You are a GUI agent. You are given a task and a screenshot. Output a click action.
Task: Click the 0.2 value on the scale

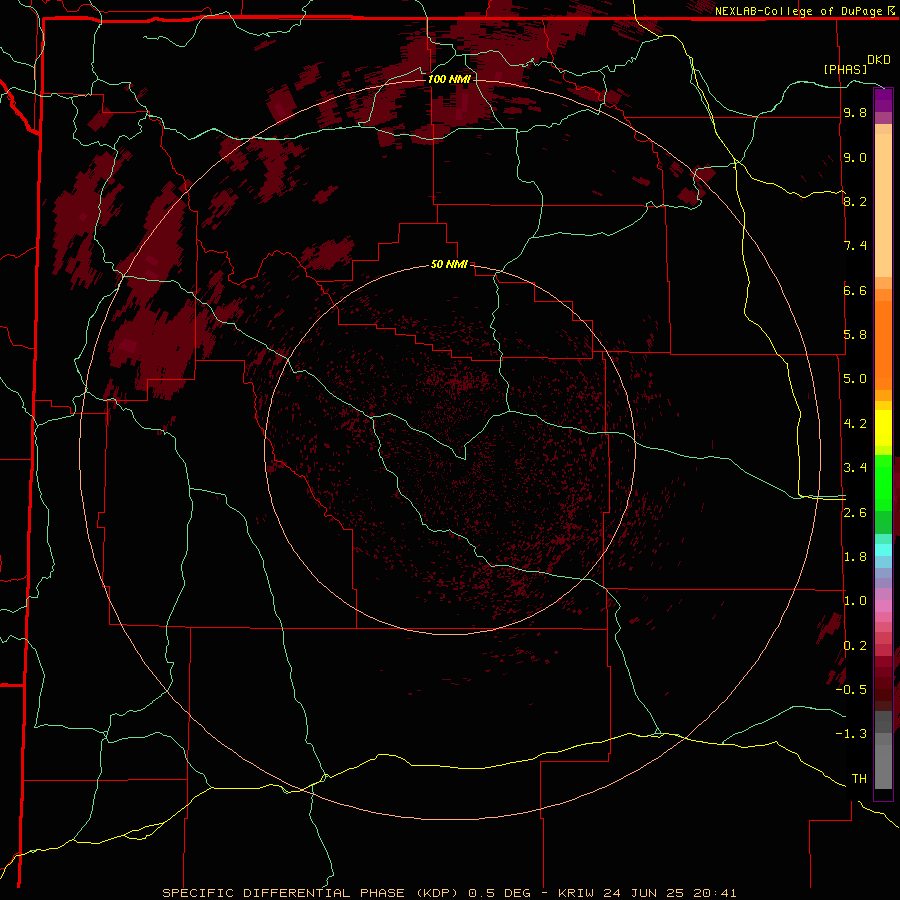(855, 646)
